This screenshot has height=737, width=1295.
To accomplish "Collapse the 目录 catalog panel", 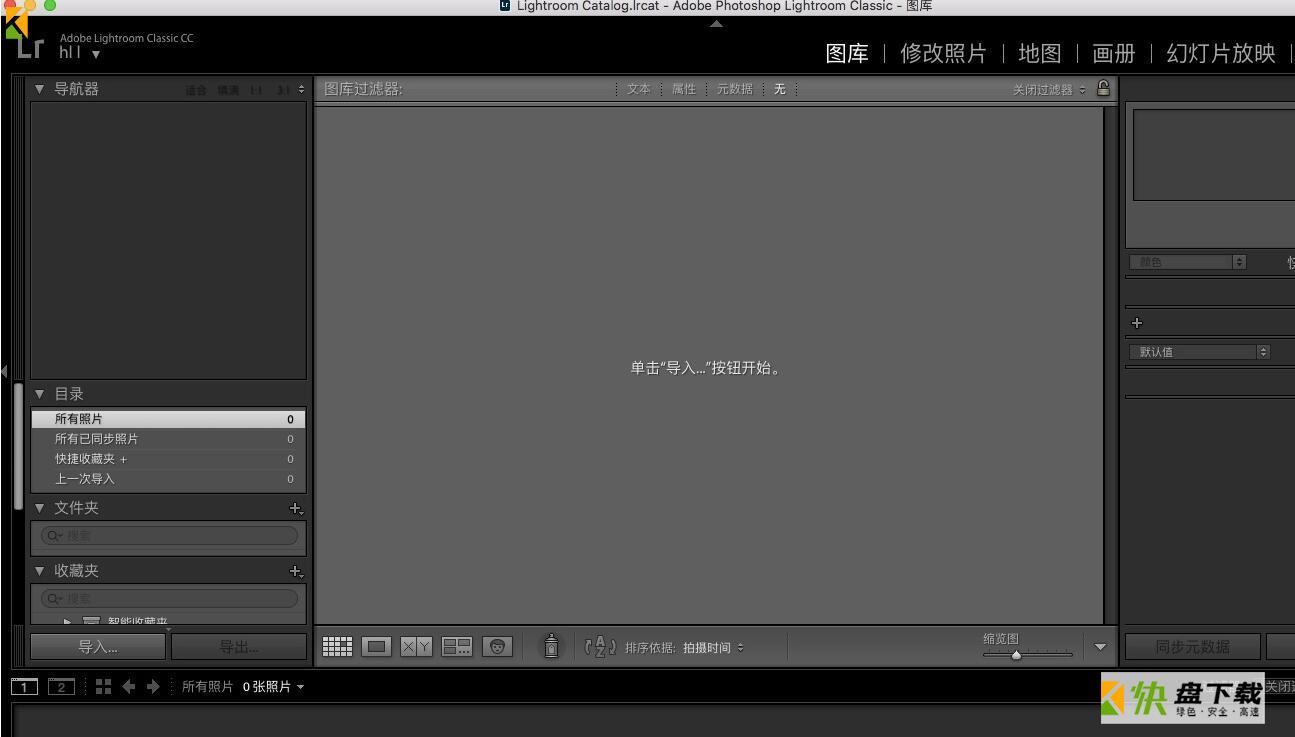I will pyautogui.click(x=40, y=394).
